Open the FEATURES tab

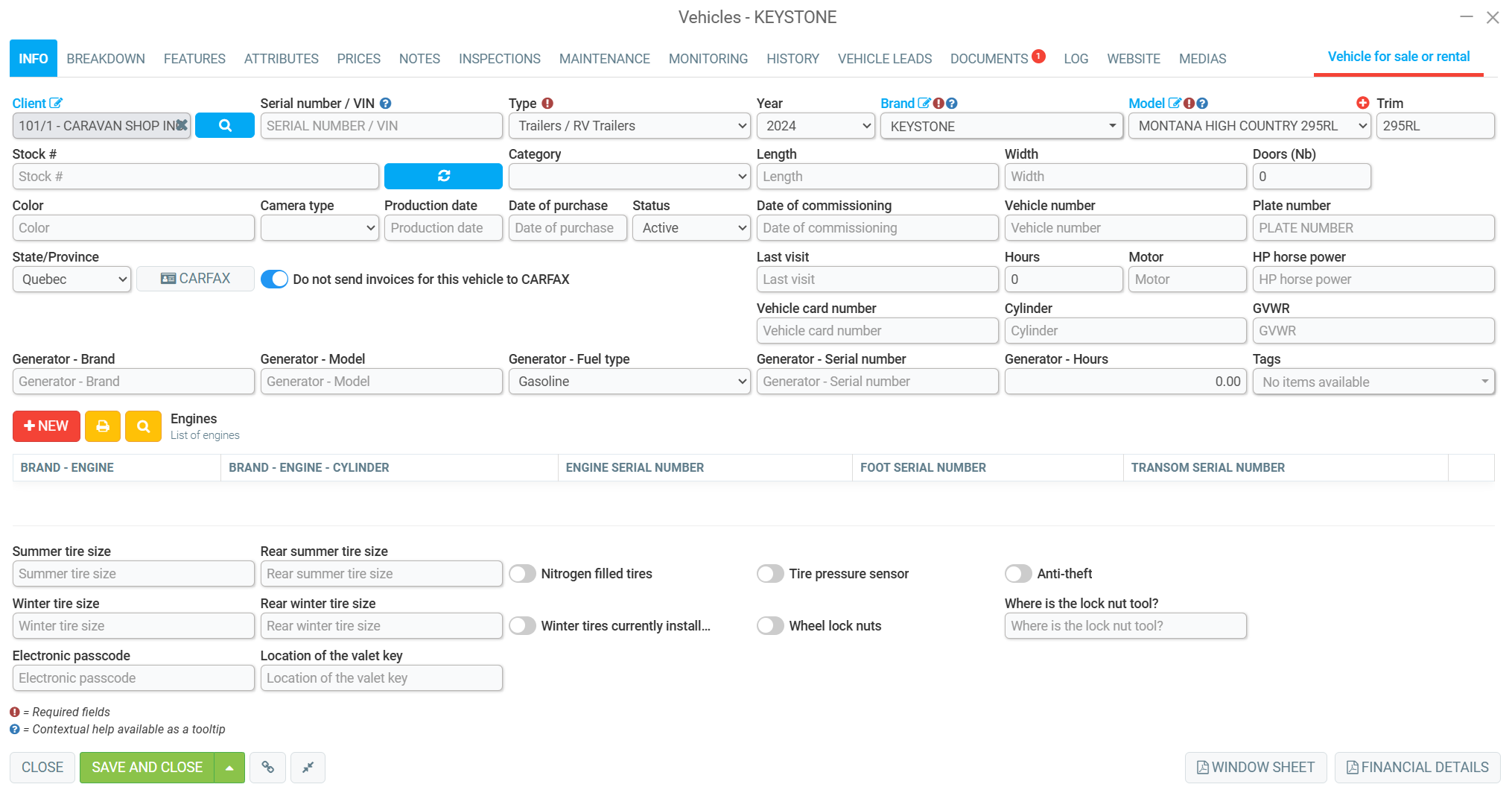click(194, 59)
